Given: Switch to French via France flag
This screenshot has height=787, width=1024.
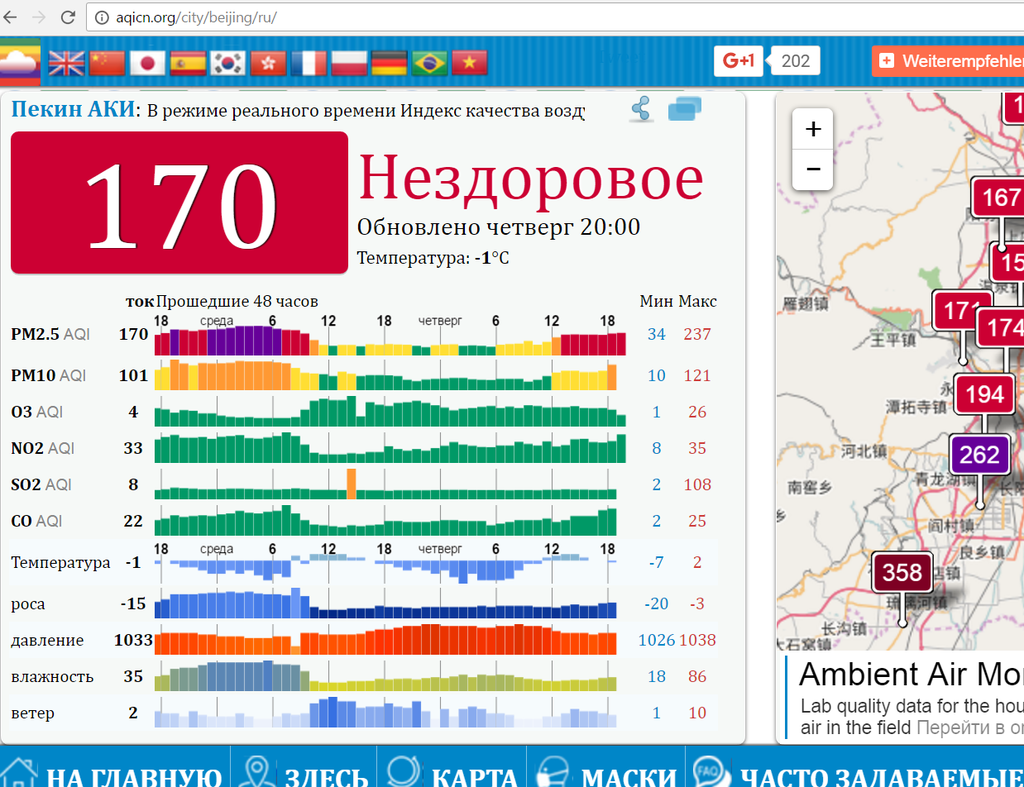Looking at the screenshot, I should click(309, 63).
